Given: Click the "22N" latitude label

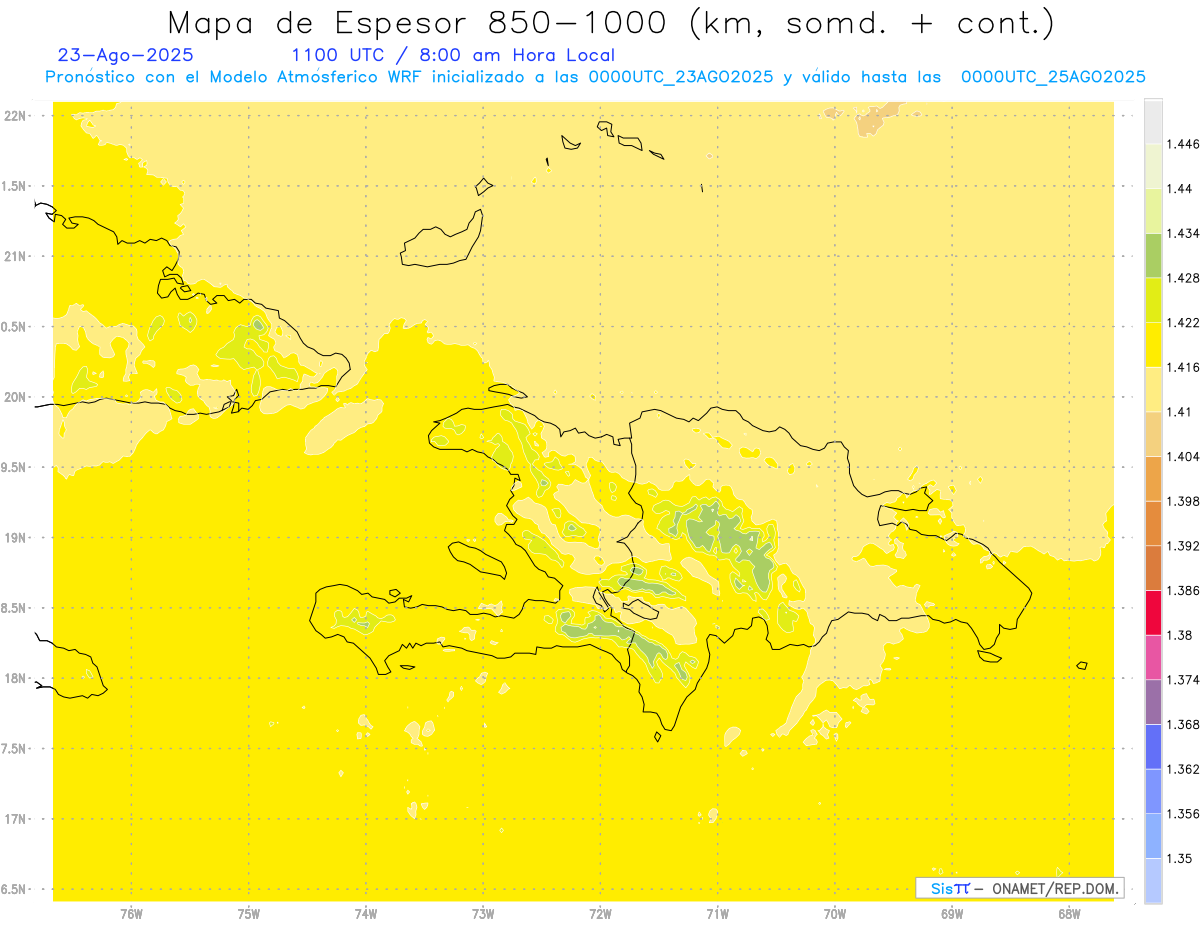Looking at the screenshot, I should [x=17, y=116].
